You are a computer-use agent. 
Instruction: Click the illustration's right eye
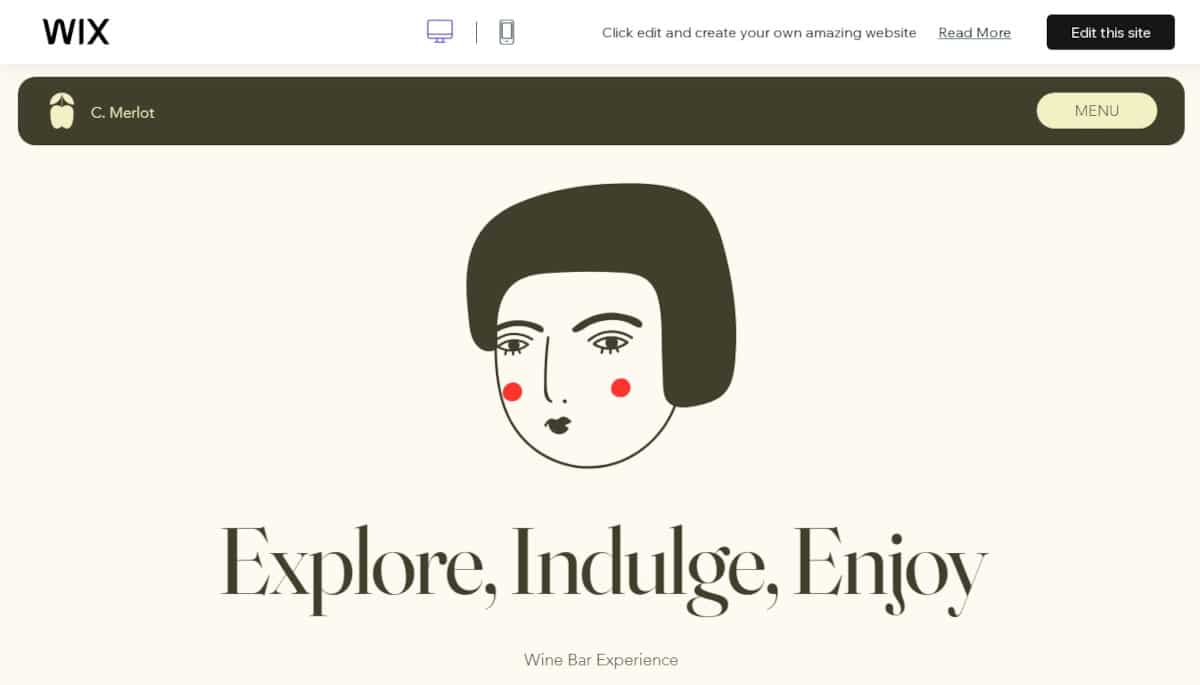609,343
